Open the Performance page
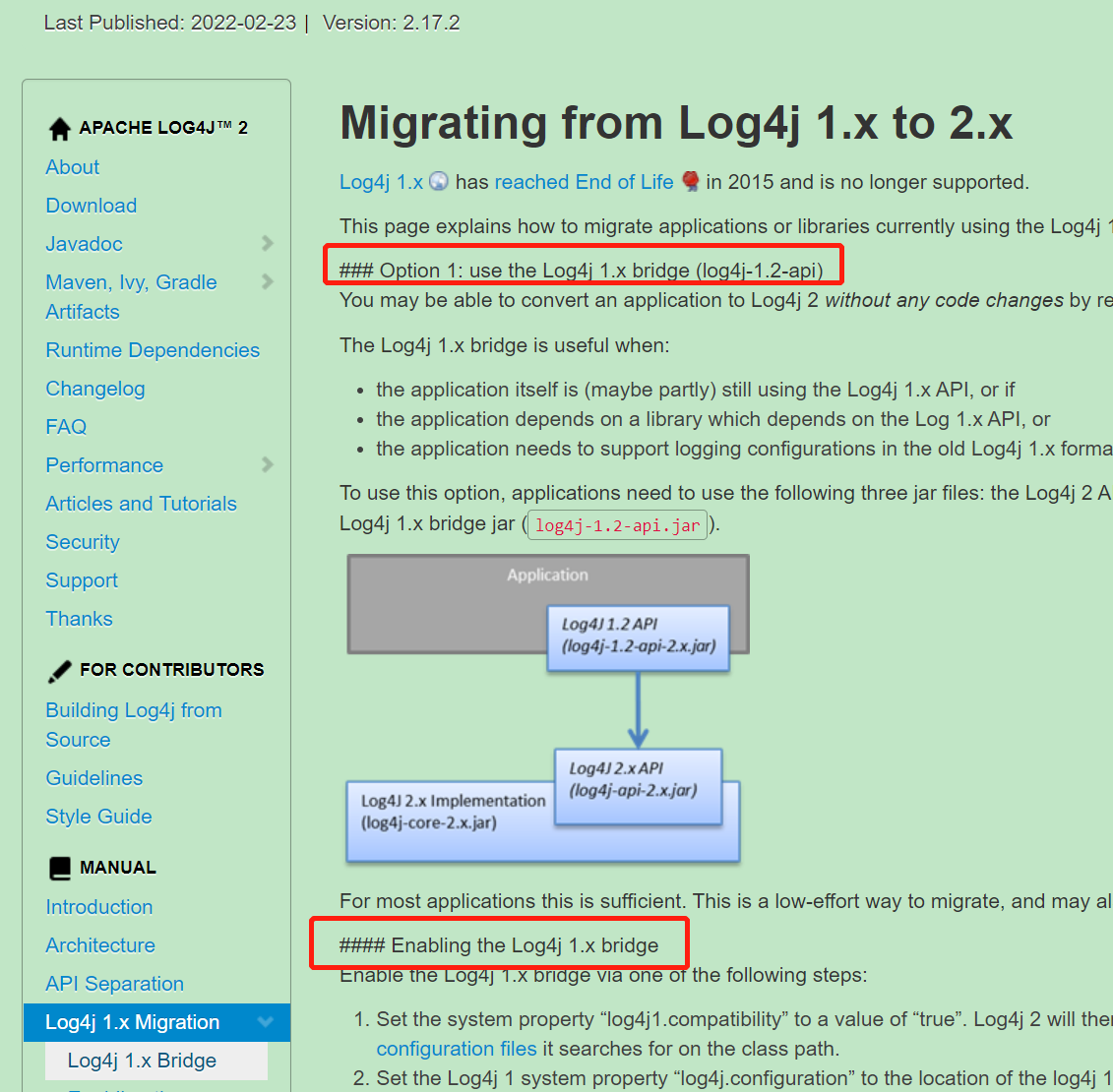The image size is (1113, 1092). [104, 464]
